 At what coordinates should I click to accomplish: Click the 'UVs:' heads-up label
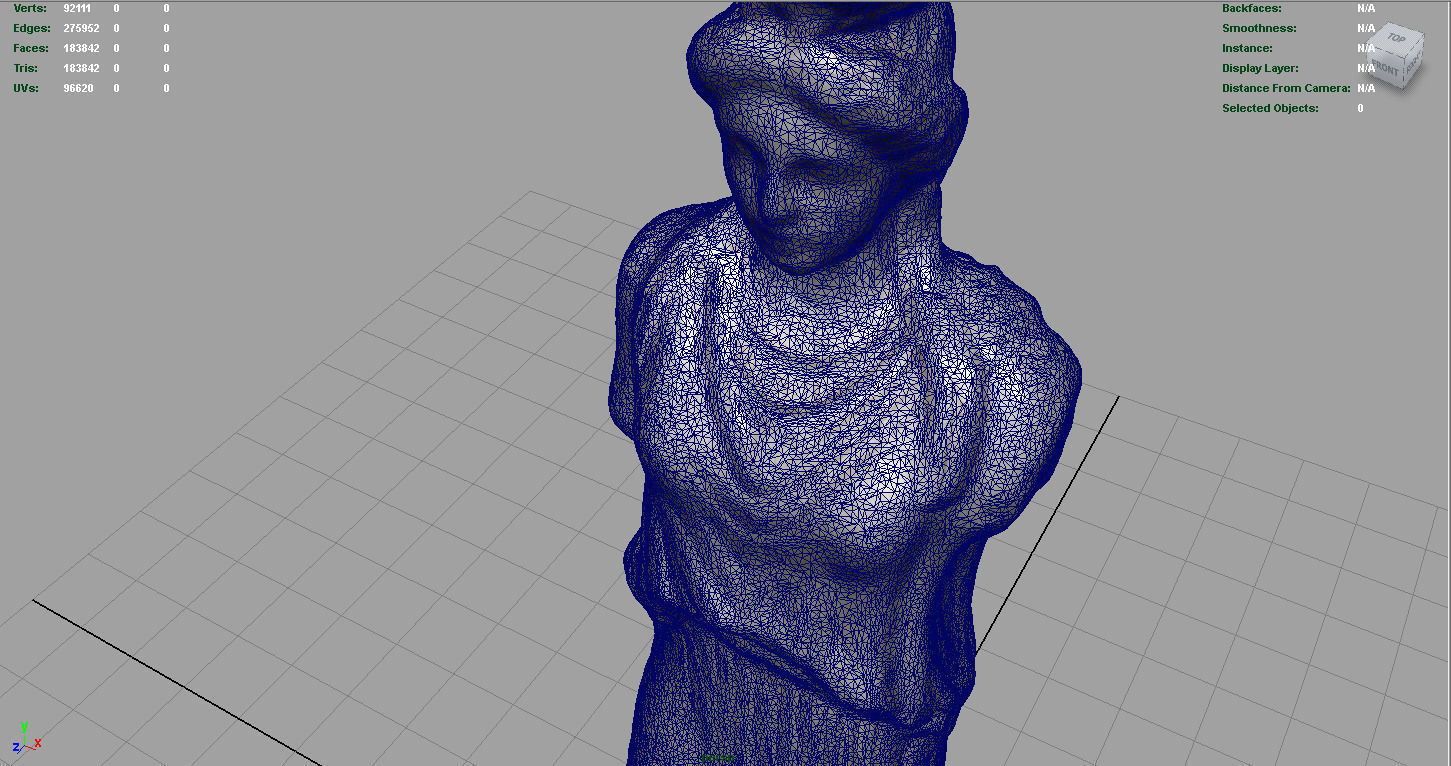click(x=27, y=88)
